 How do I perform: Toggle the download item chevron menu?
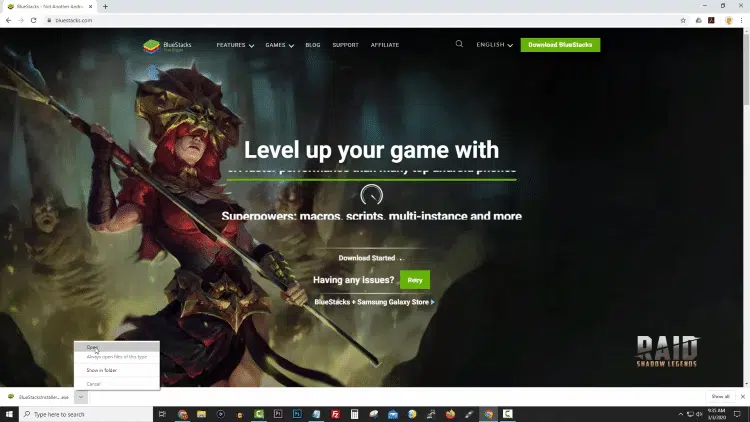(x=81, y=397)
